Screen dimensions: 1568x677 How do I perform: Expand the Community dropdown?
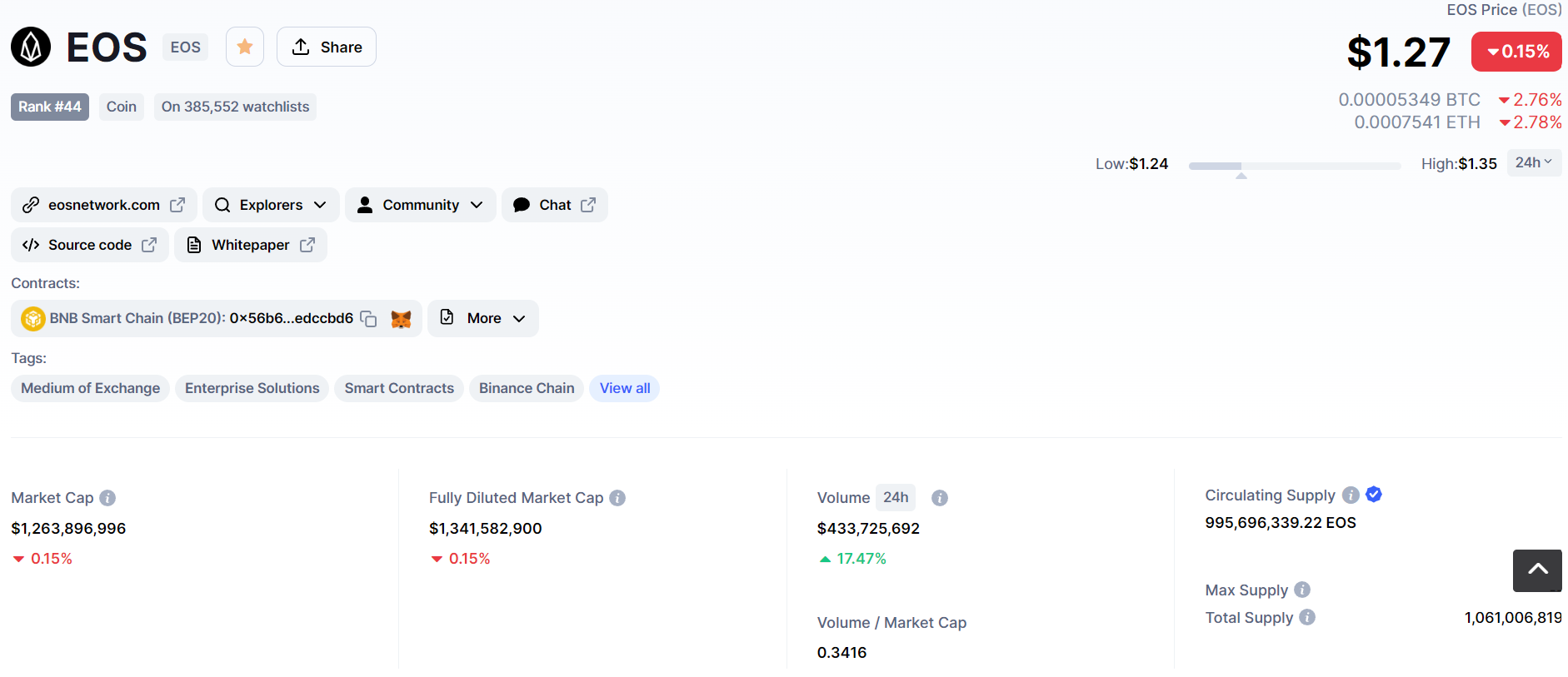pos(421,205)
